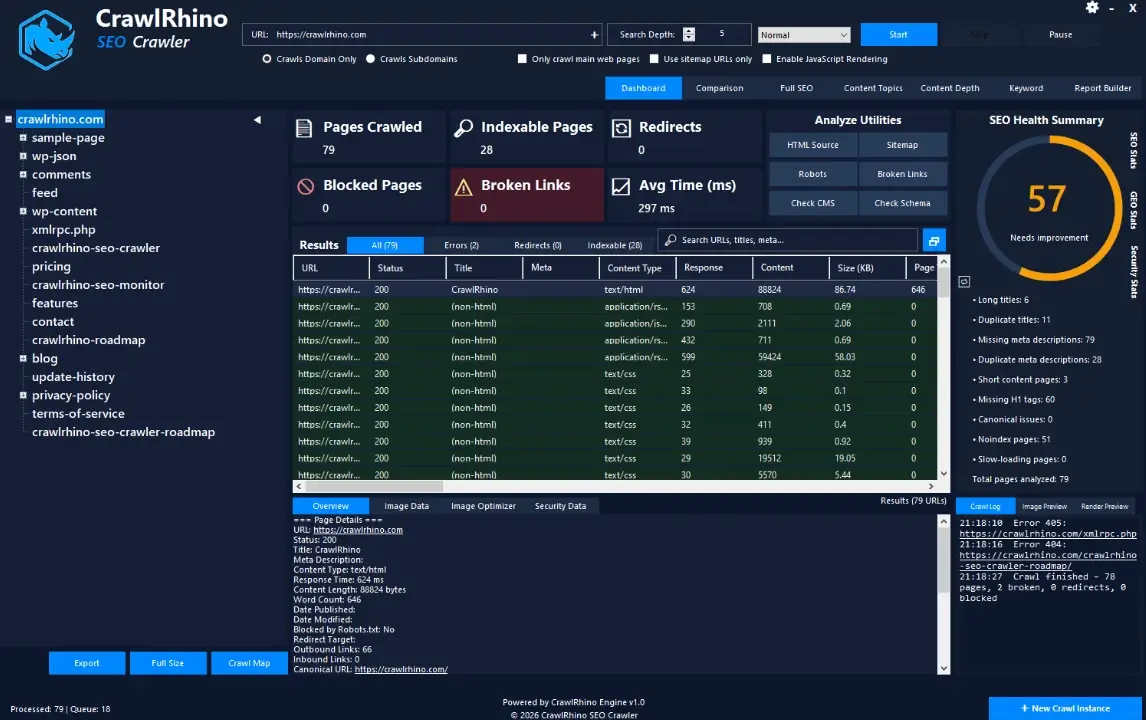Open the Image Data tab
The width and height of the screenshot is (1146, 720).
(x=406, y=506)
